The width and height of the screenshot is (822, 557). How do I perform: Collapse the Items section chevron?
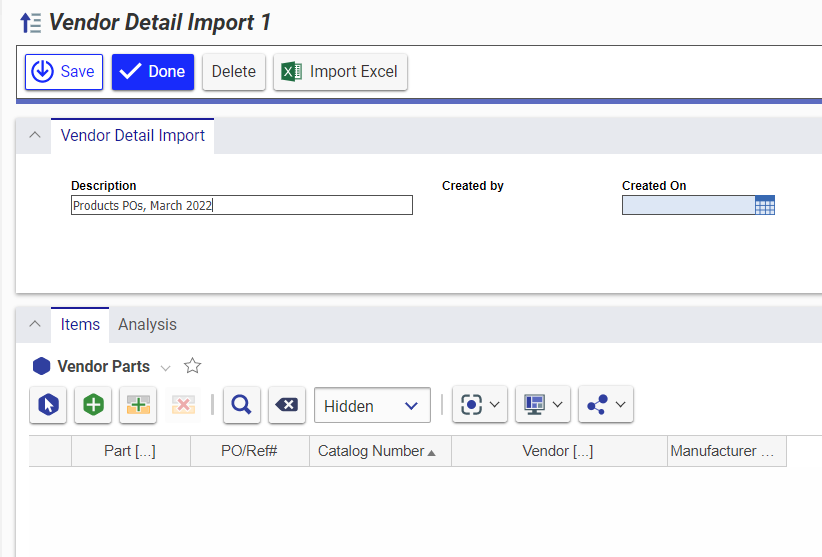click(x=35, y=324)
